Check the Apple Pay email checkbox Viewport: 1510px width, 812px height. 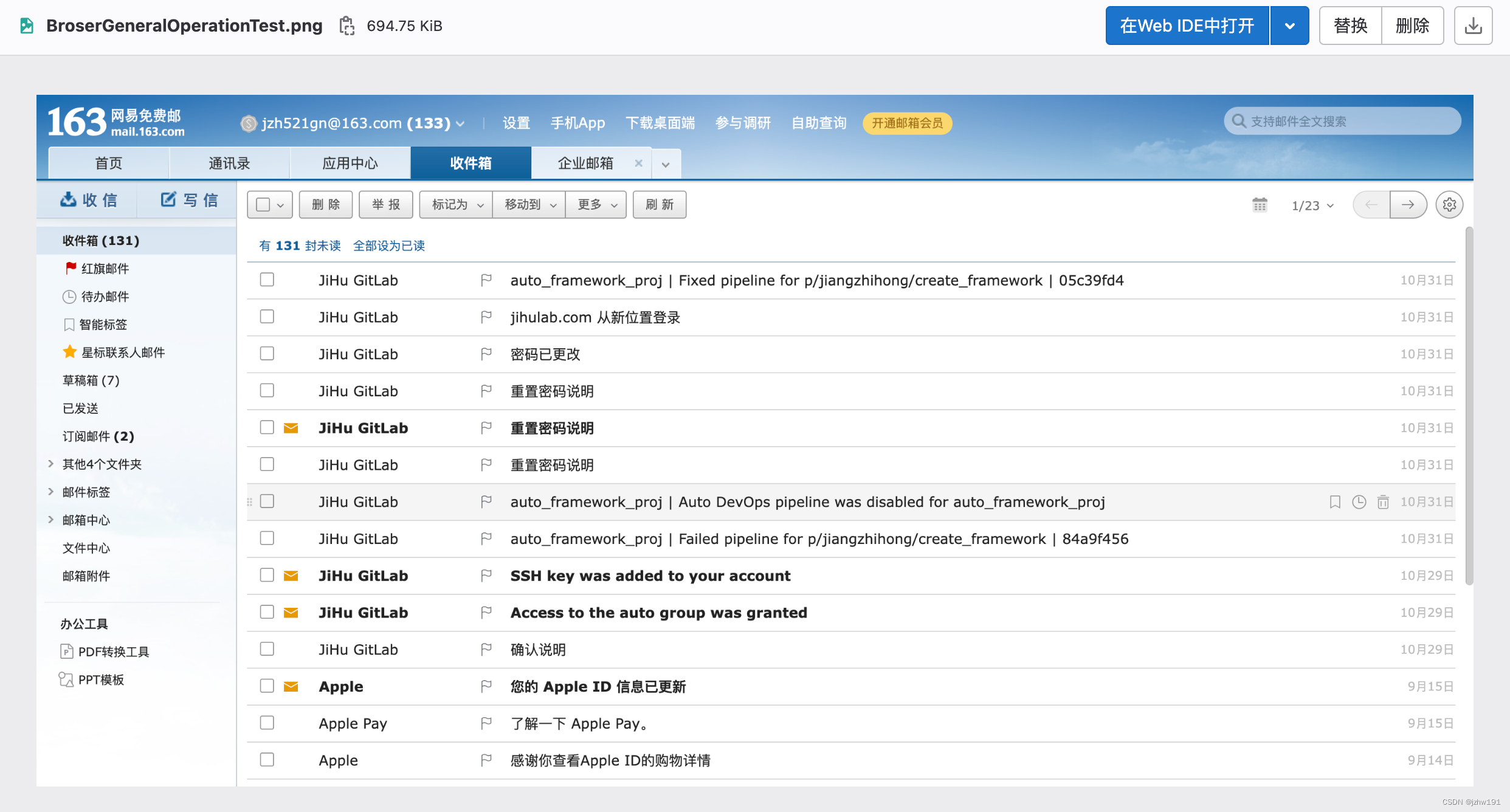point(267,723)
